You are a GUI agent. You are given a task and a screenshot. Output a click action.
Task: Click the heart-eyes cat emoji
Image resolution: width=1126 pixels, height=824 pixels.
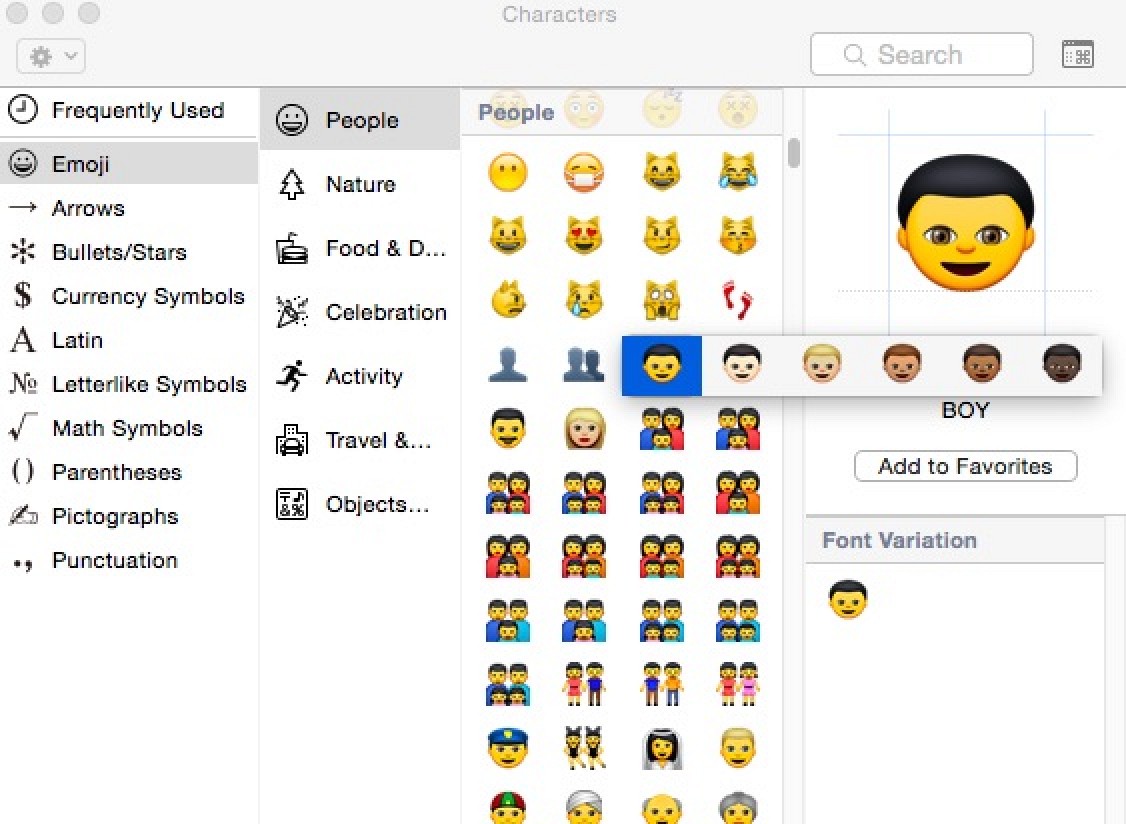pos(584,236)
